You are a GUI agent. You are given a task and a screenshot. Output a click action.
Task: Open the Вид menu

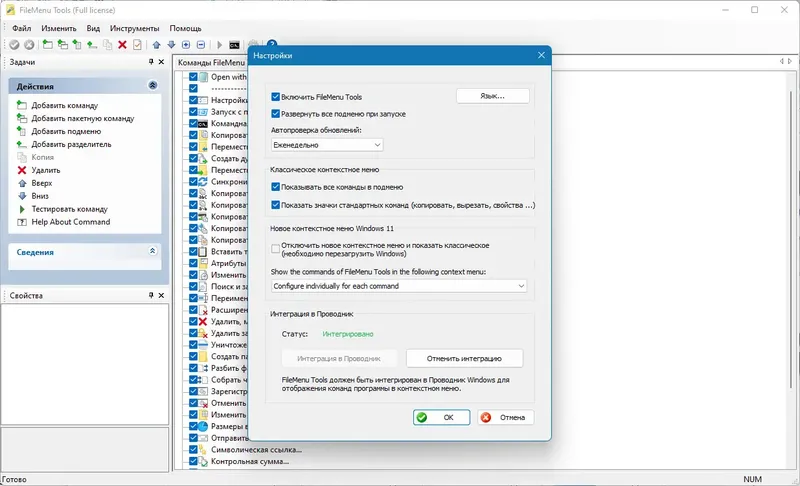[x=93, y=29]
